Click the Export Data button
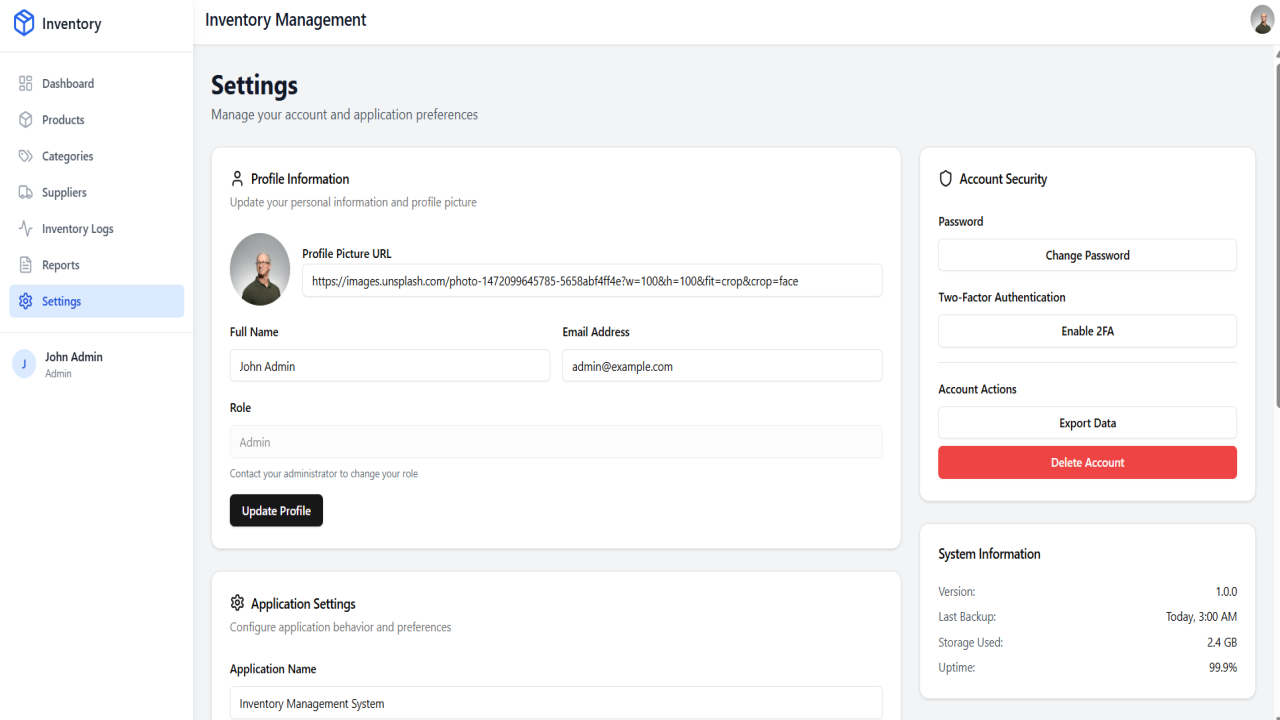The width and height of the screenshot is (1280, 720). point(1087,423)
